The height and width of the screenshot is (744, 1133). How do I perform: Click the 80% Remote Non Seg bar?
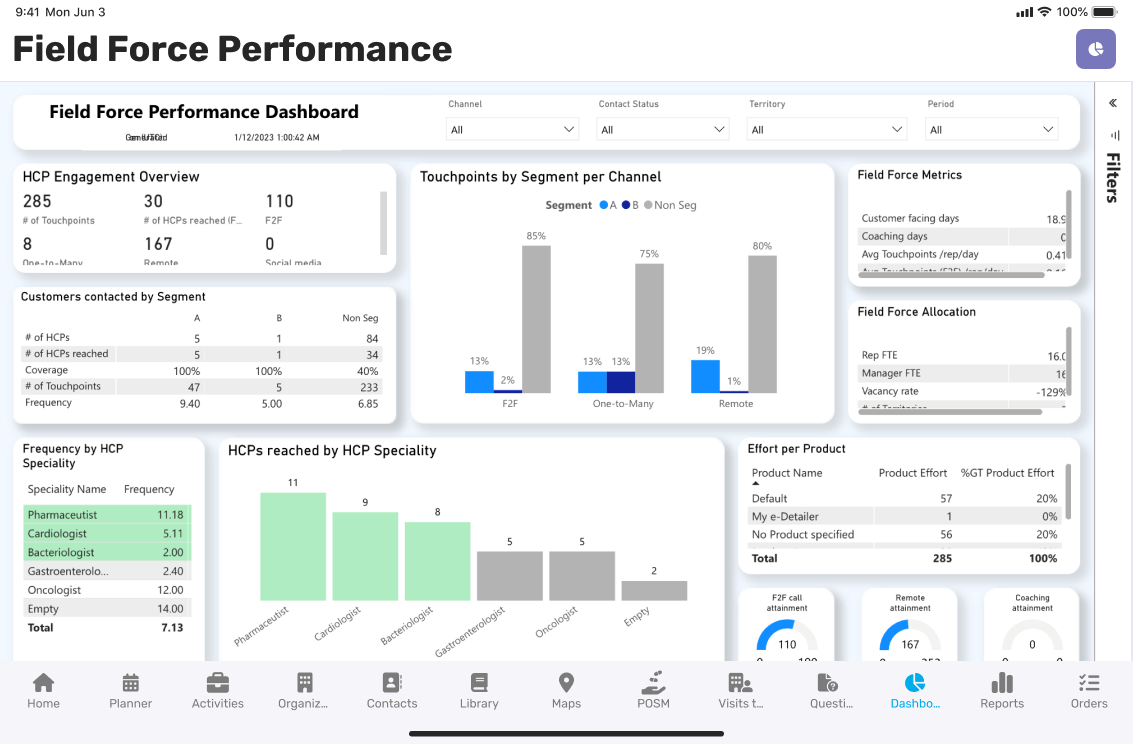[762, 324]
